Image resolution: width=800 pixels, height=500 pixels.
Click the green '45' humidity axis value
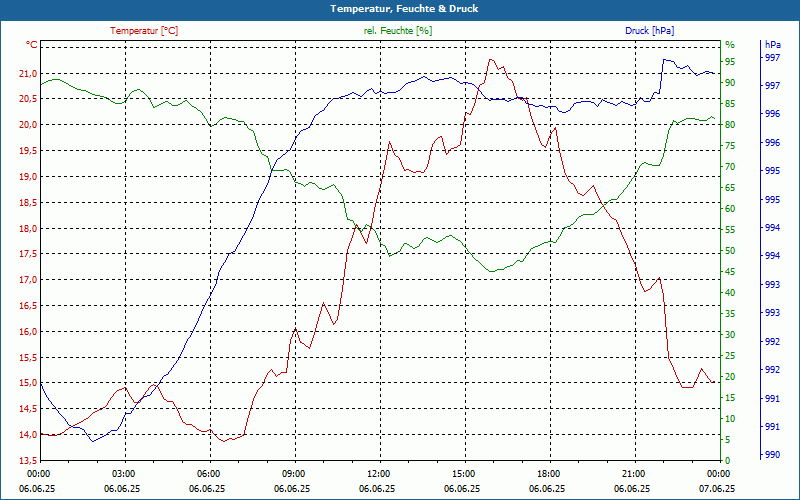coord(730,272)
